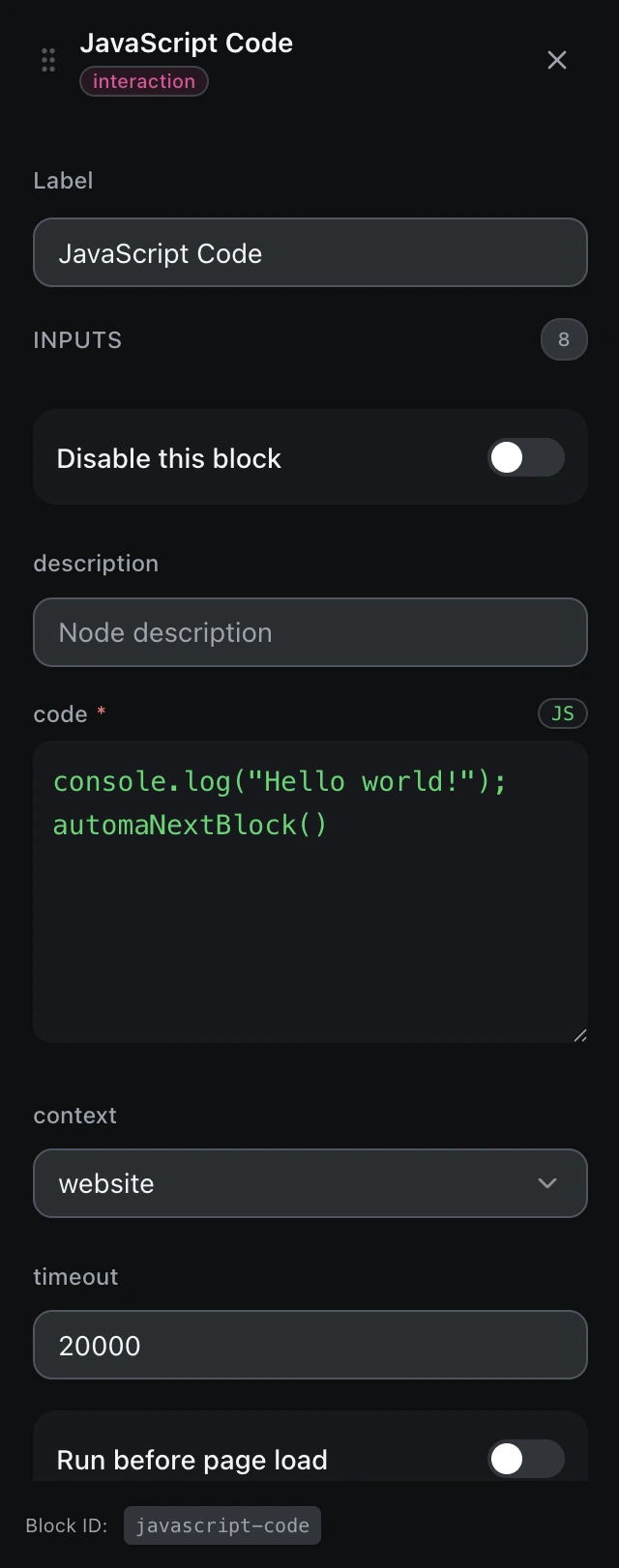The image size is (619, 1568).
Task: Click the 'description' field label
Action: coord(96,564)
